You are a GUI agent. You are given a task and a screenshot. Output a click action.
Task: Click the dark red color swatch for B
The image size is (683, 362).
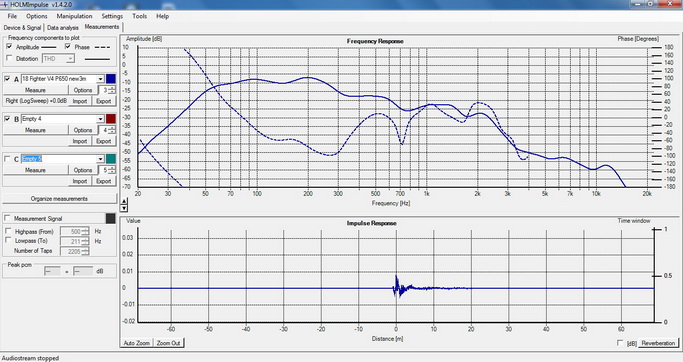coord(111,119)
